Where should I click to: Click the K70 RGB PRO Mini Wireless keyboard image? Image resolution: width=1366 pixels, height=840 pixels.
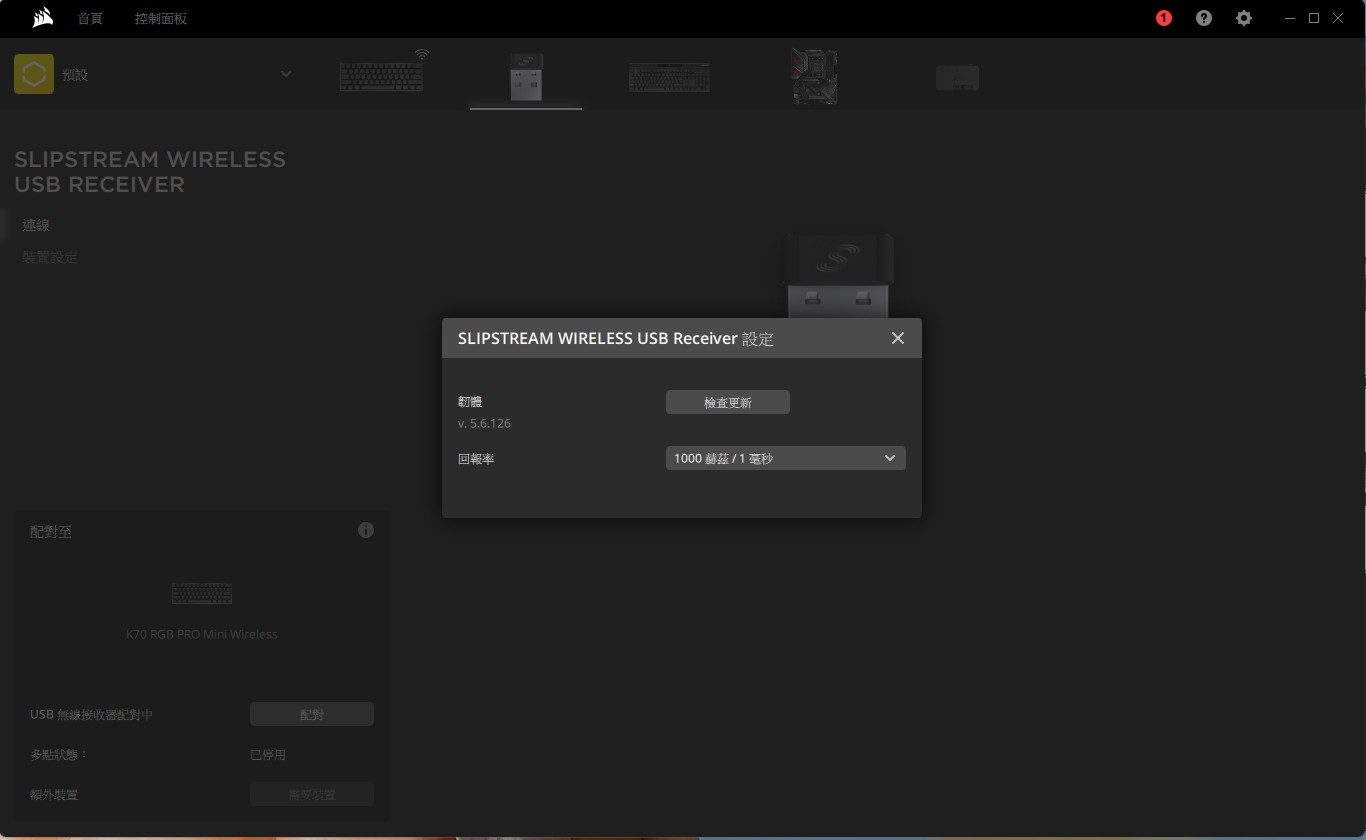point(202,593)
